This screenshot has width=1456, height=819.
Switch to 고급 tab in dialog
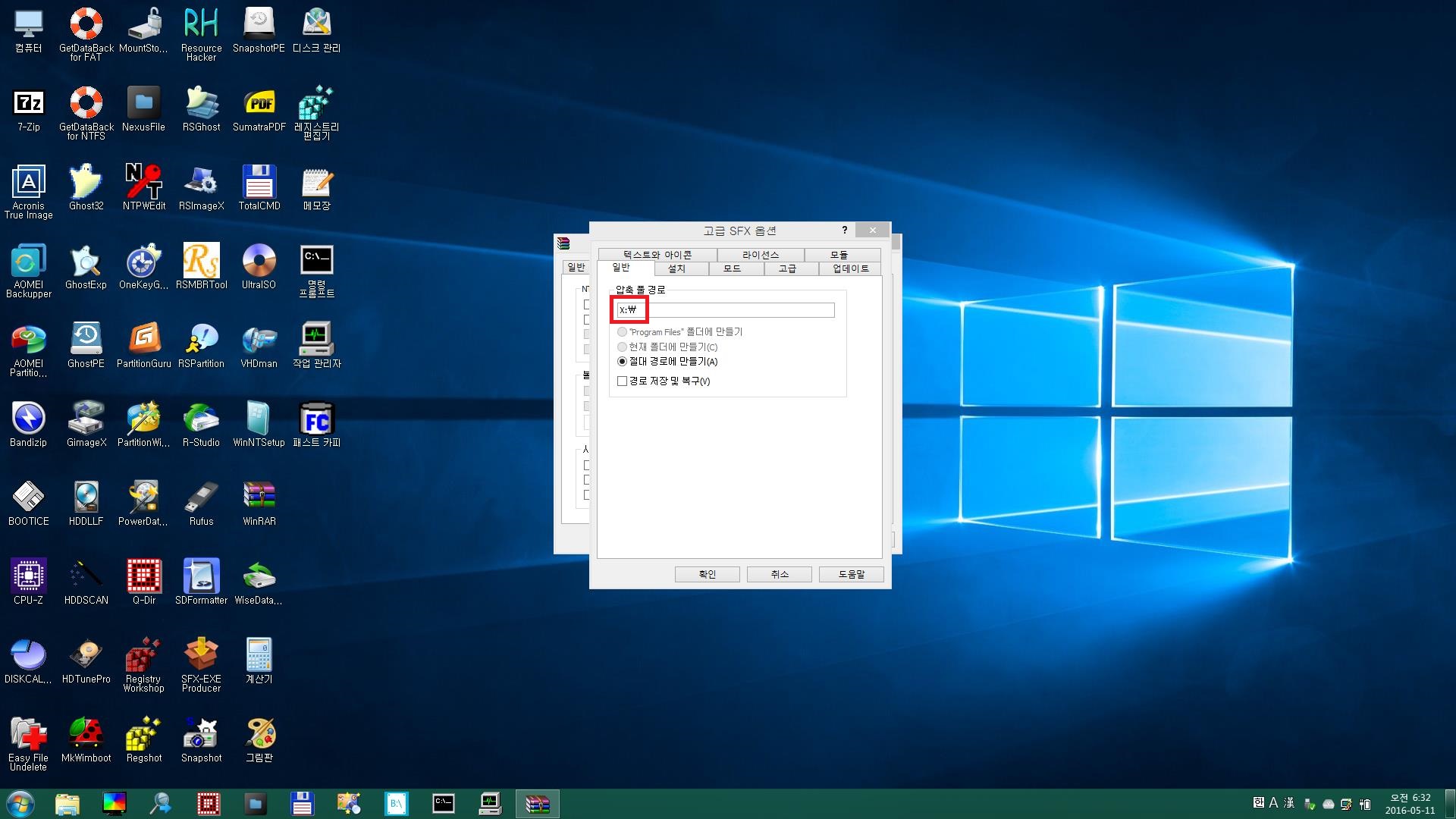coord(786,267)
